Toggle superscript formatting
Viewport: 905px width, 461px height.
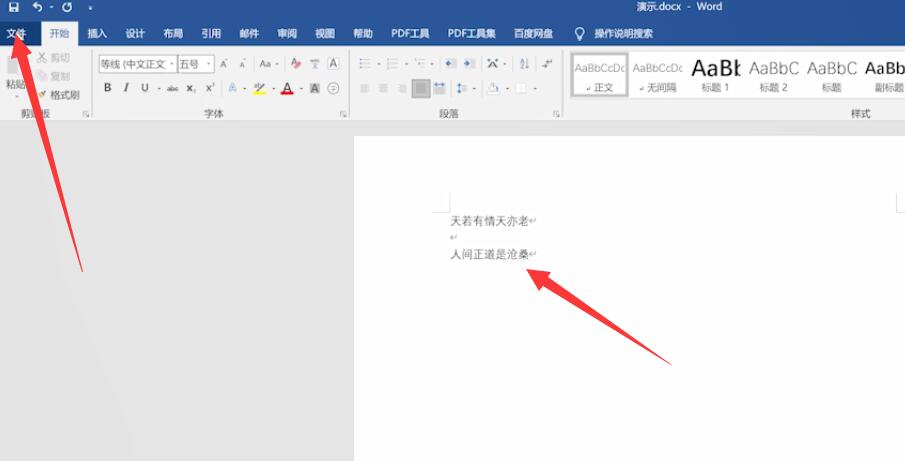pos(210,88)
